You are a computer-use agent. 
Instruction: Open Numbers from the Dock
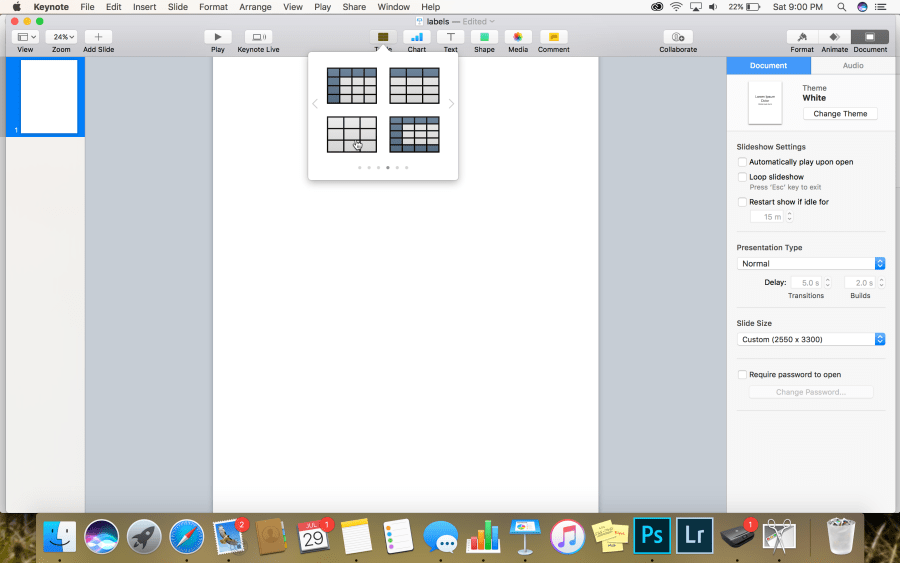(483, 537)
